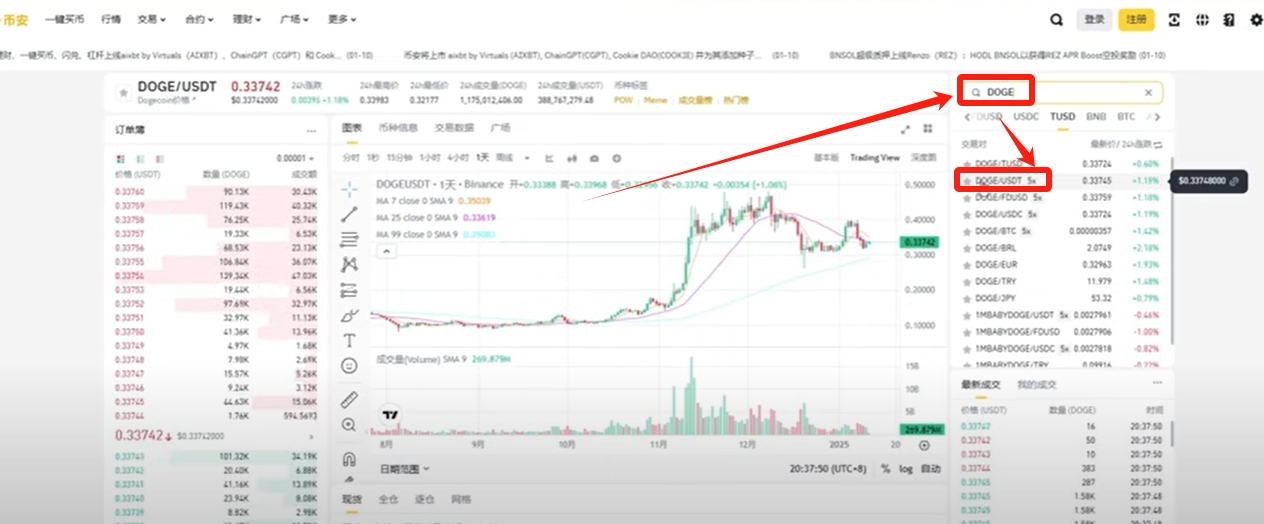The image size is (1264, 524).
Task: Select the USDC market tab
Action: [x=1026, y=117]
